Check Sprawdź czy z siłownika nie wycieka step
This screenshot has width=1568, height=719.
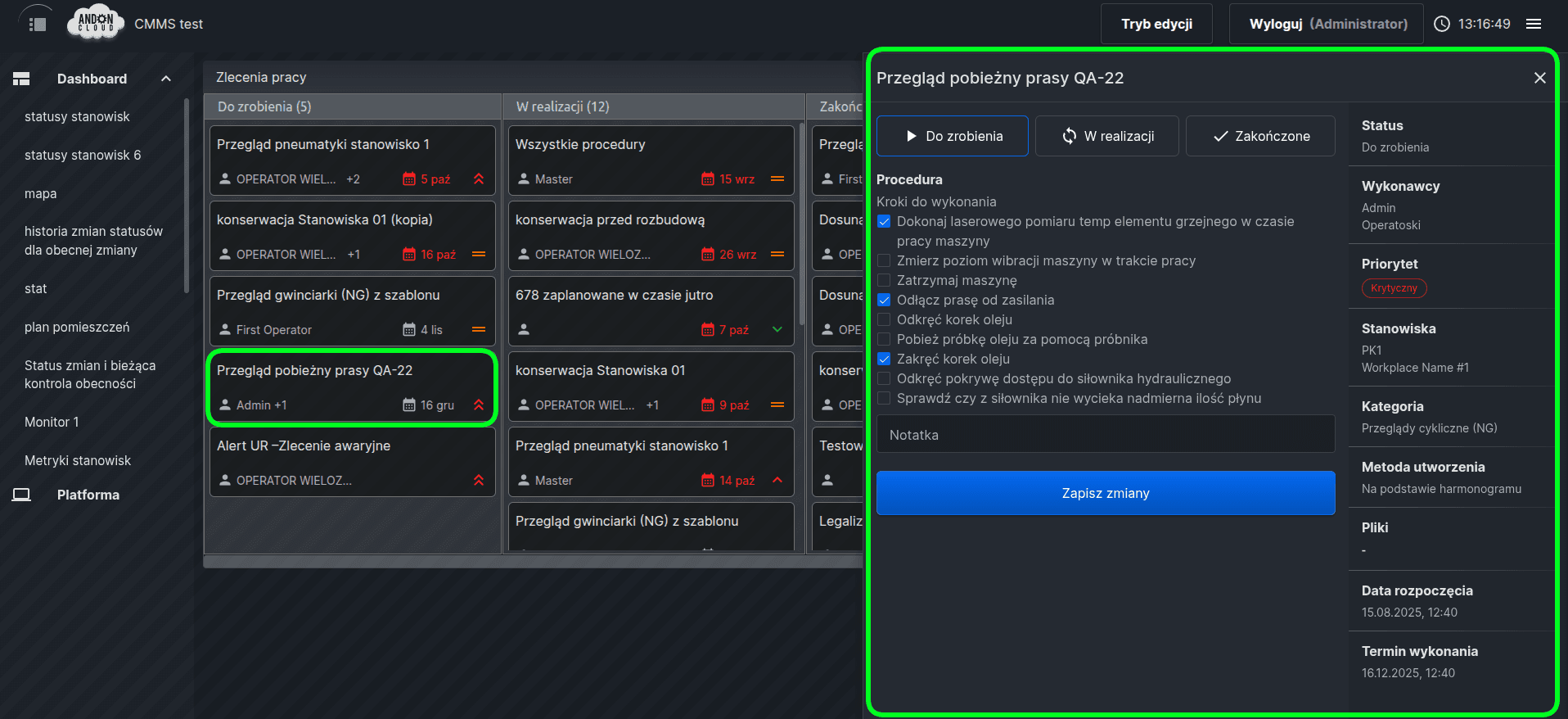click(884, 399)
